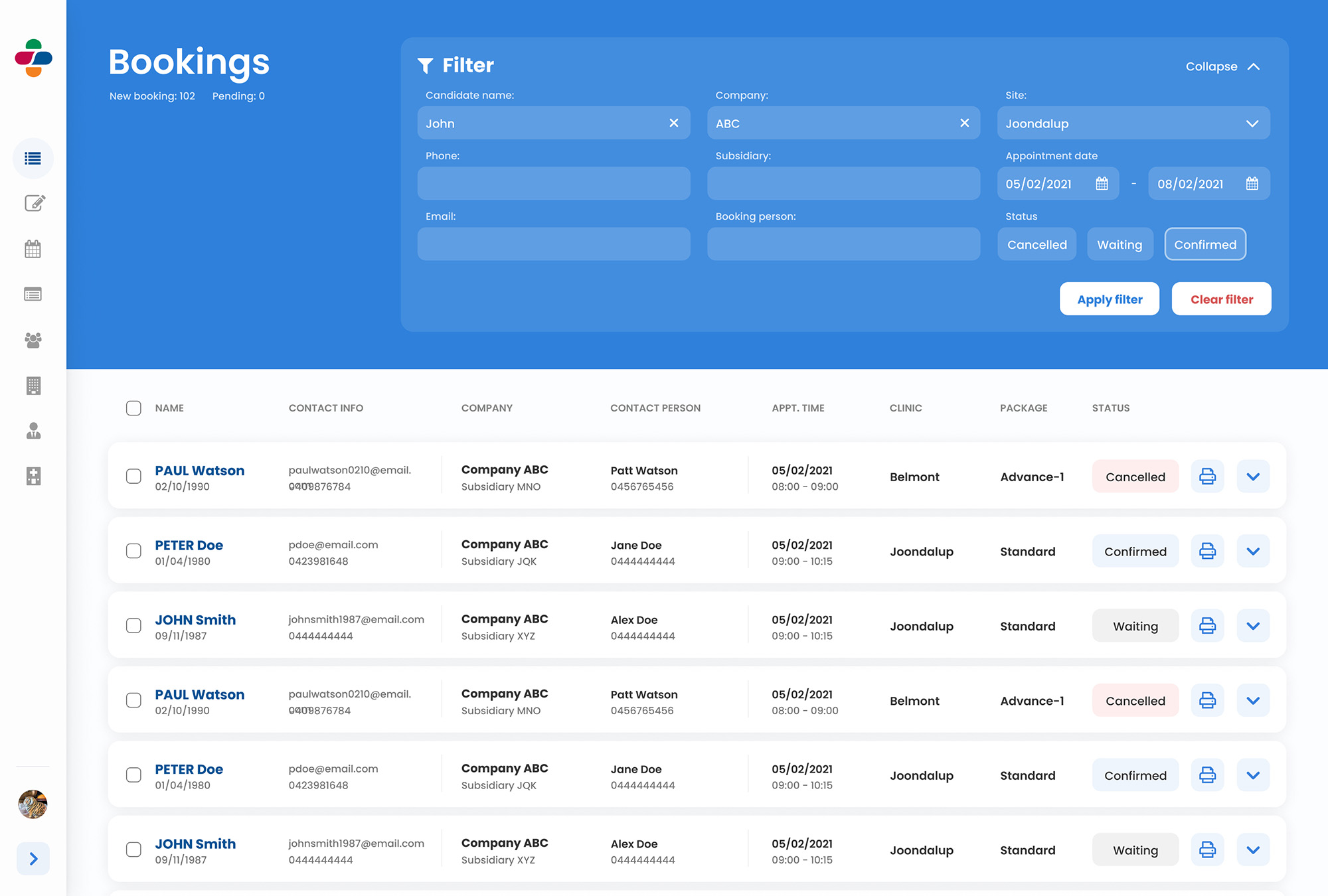
Task: Open the clinic sidebar icon
Action: 33,476
